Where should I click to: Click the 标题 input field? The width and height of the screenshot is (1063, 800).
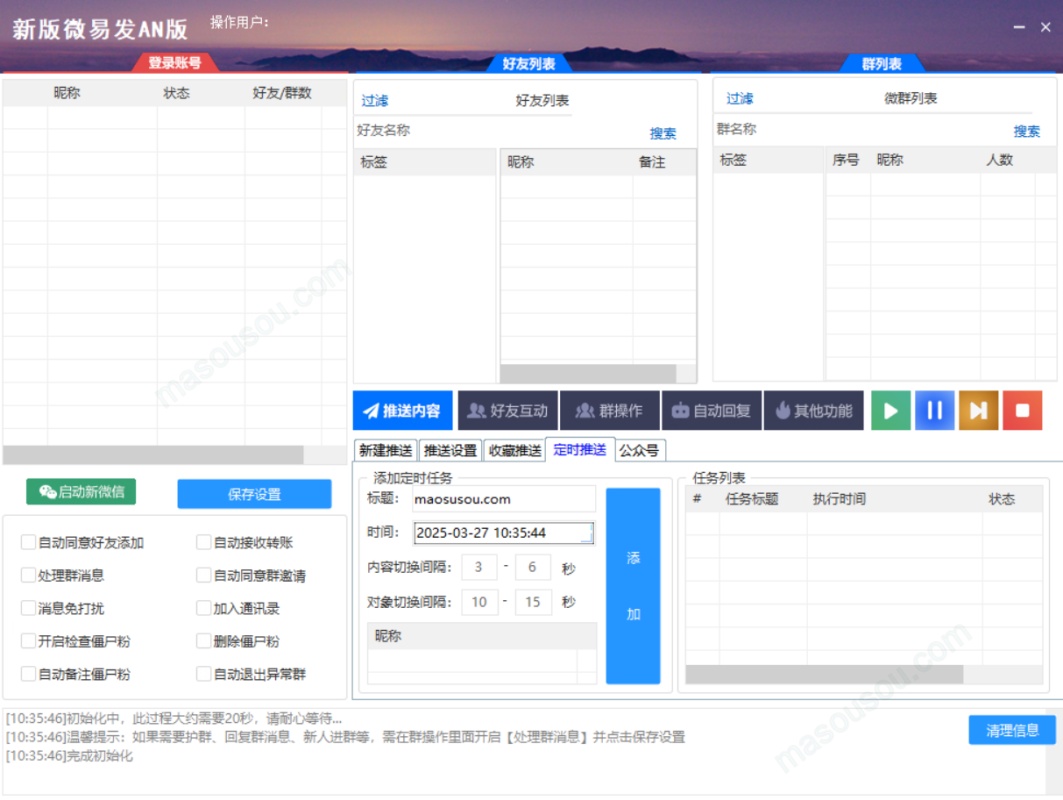504,499
